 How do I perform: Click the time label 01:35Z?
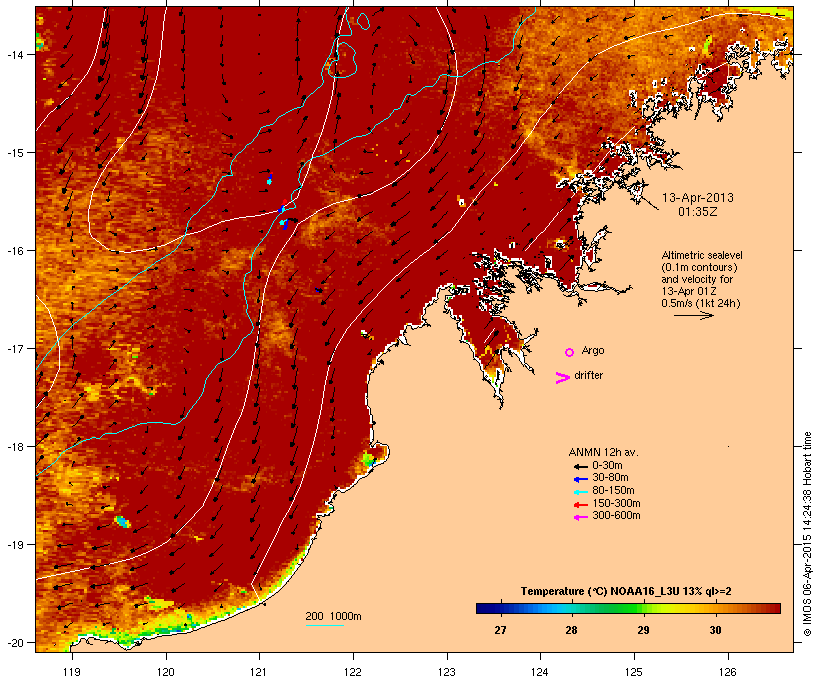click(x=698, y=212)
